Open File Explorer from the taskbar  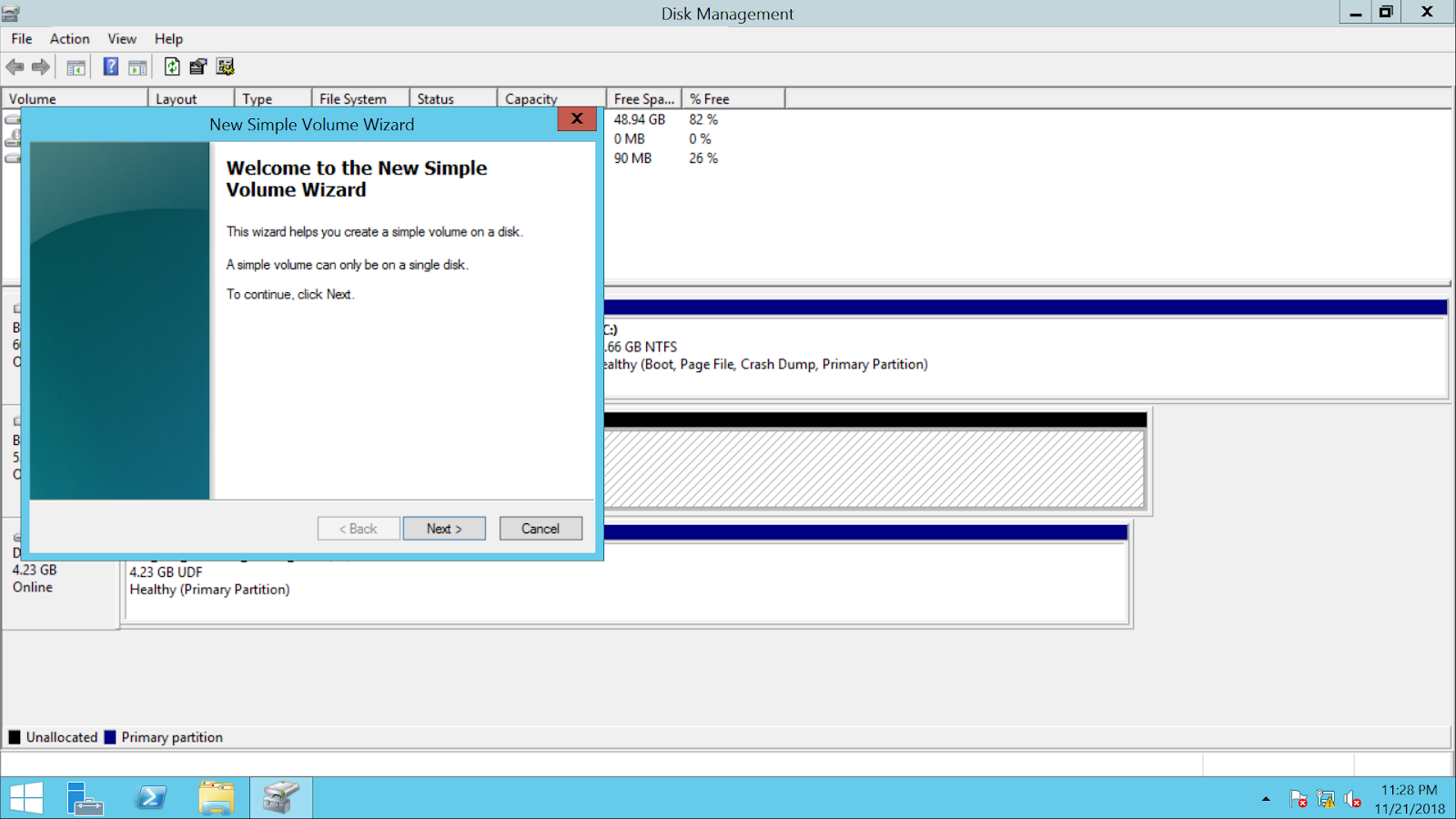click(x=216, y=796)
